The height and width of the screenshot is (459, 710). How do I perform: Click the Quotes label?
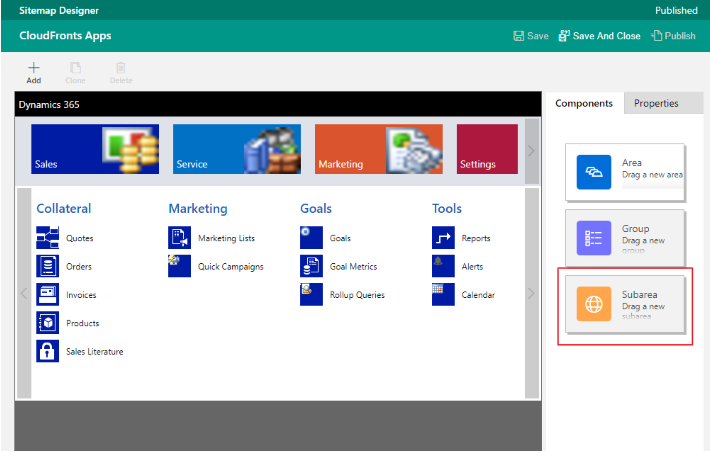point(80,238)
